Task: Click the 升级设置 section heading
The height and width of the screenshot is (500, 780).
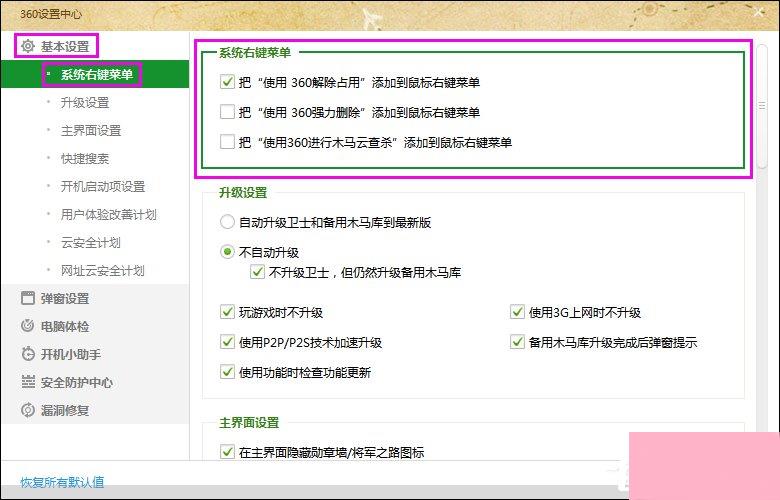Action: point(243,193)
